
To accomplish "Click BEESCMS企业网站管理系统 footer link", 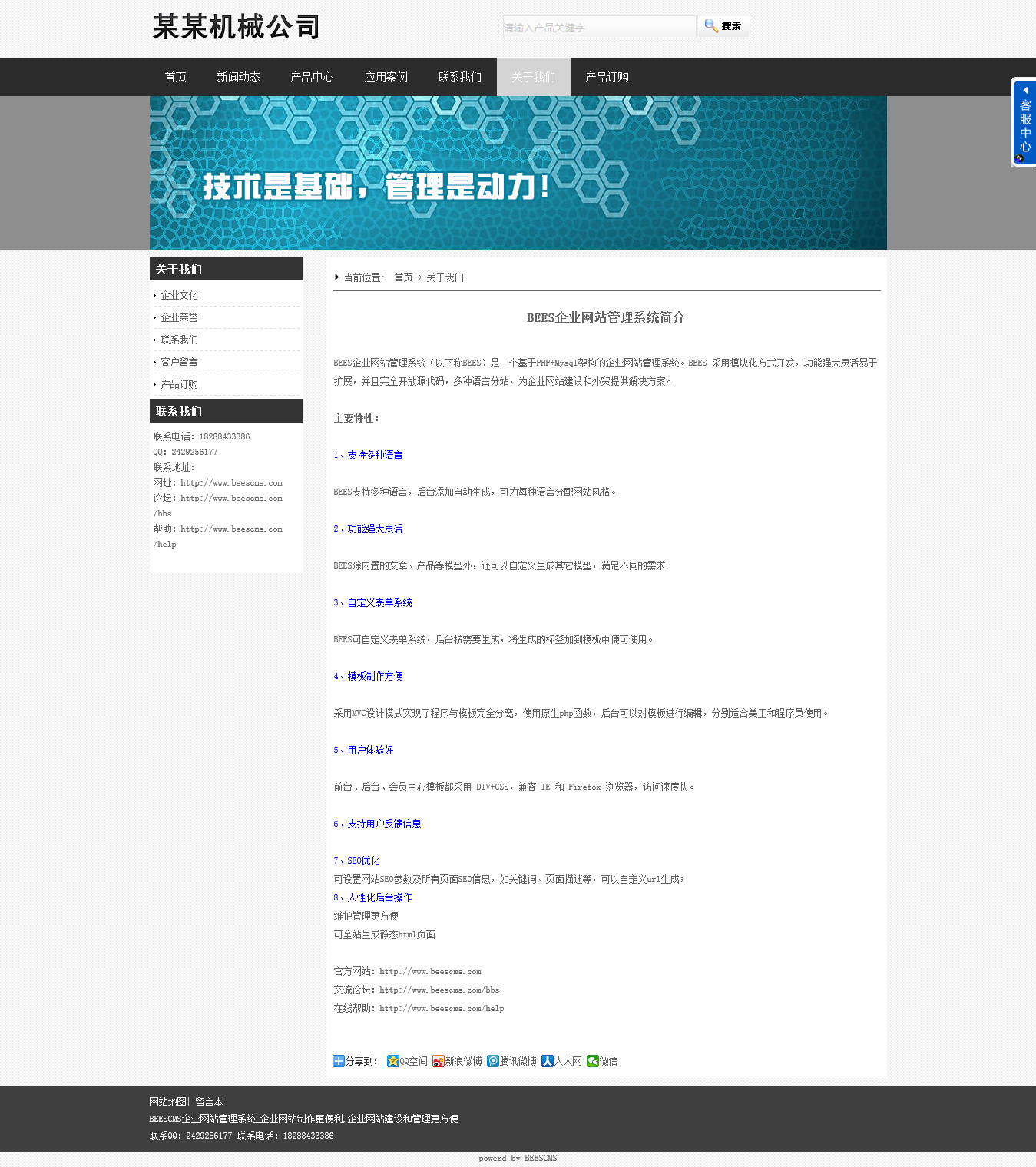I will point(304,1119).
